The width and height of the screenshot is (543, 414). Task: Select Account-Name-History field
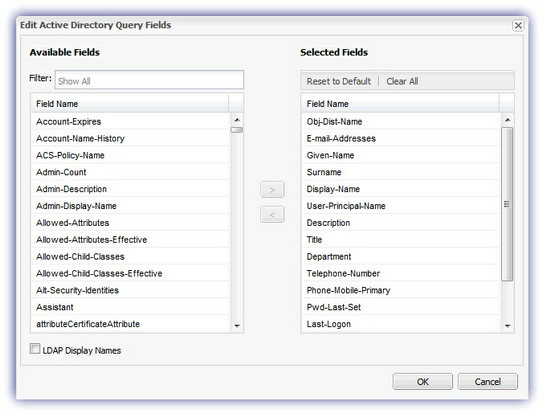(130, 138)
